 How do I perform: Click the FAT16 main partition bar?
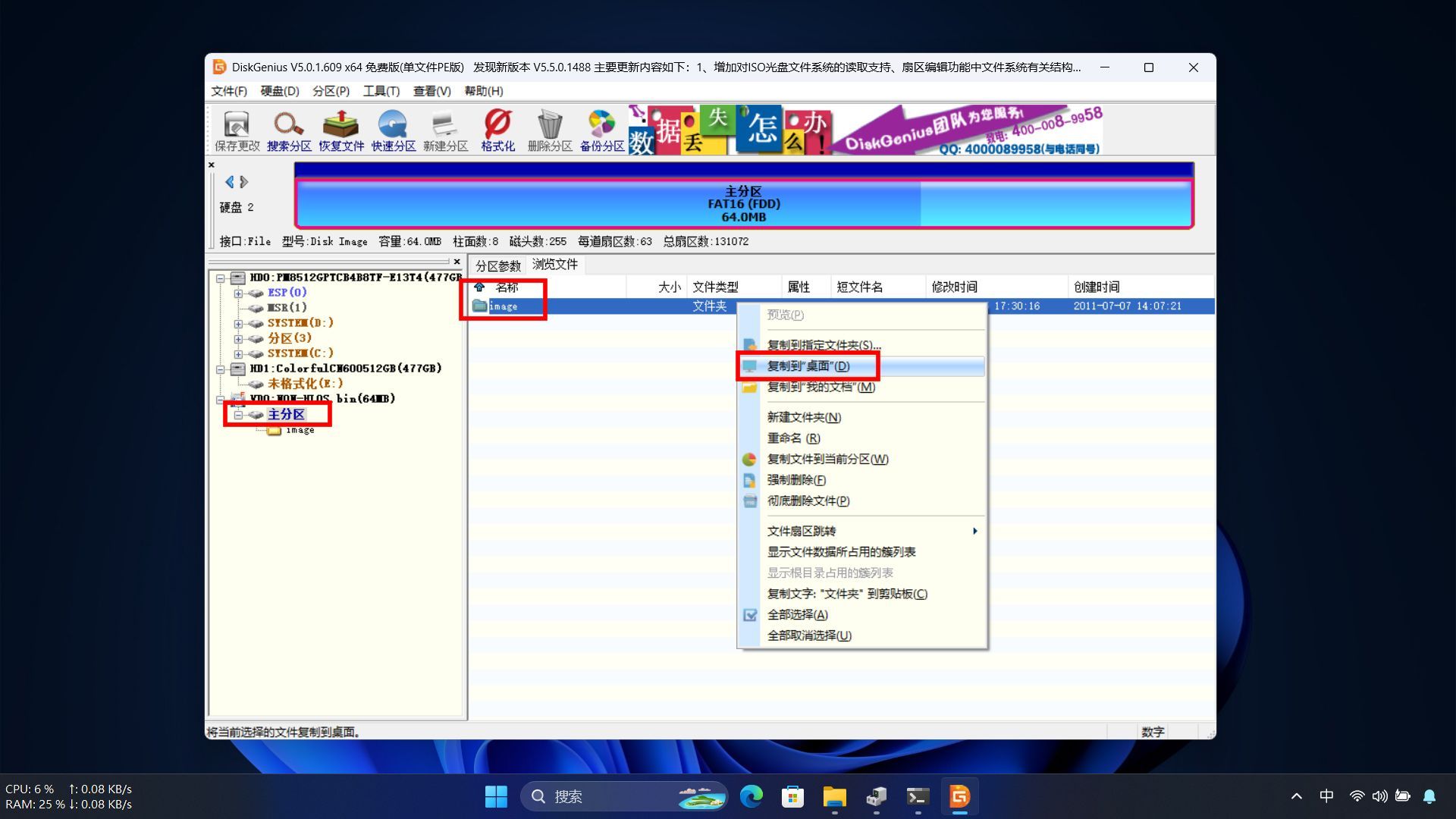pos(743,204)
